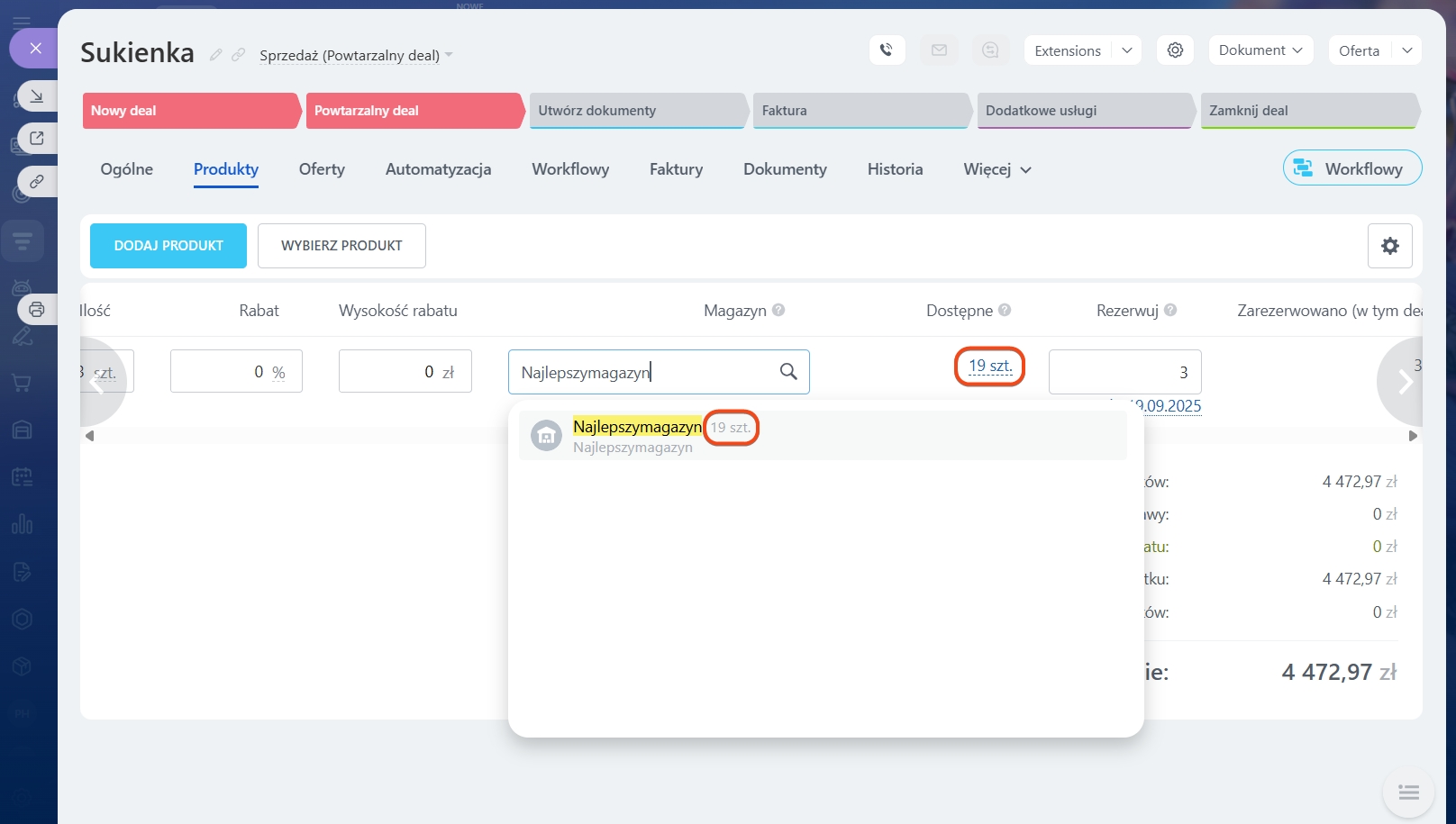This screenshot has height=824, width=1456.
Task: Click the print icon in left sidebar
Action: coord(37,310)
